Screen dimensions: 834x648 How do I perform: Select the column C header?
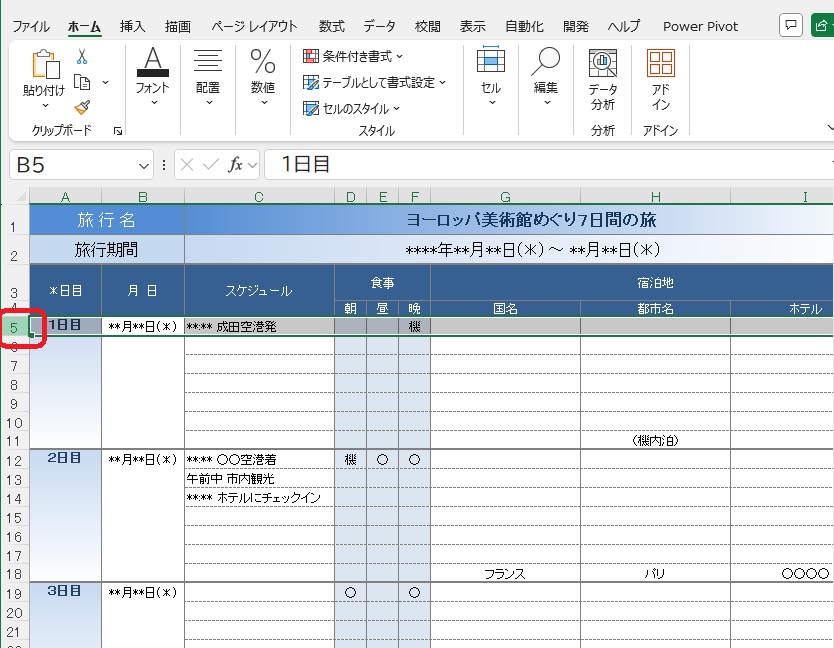point(259,196)
